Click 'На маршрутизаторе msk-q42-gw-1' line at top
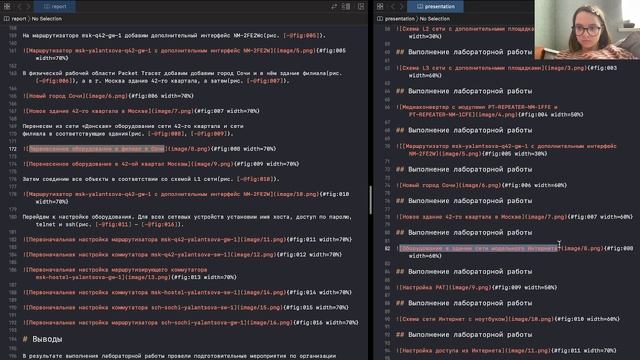This screenshot has width=640, height=360. coord(174,36)
